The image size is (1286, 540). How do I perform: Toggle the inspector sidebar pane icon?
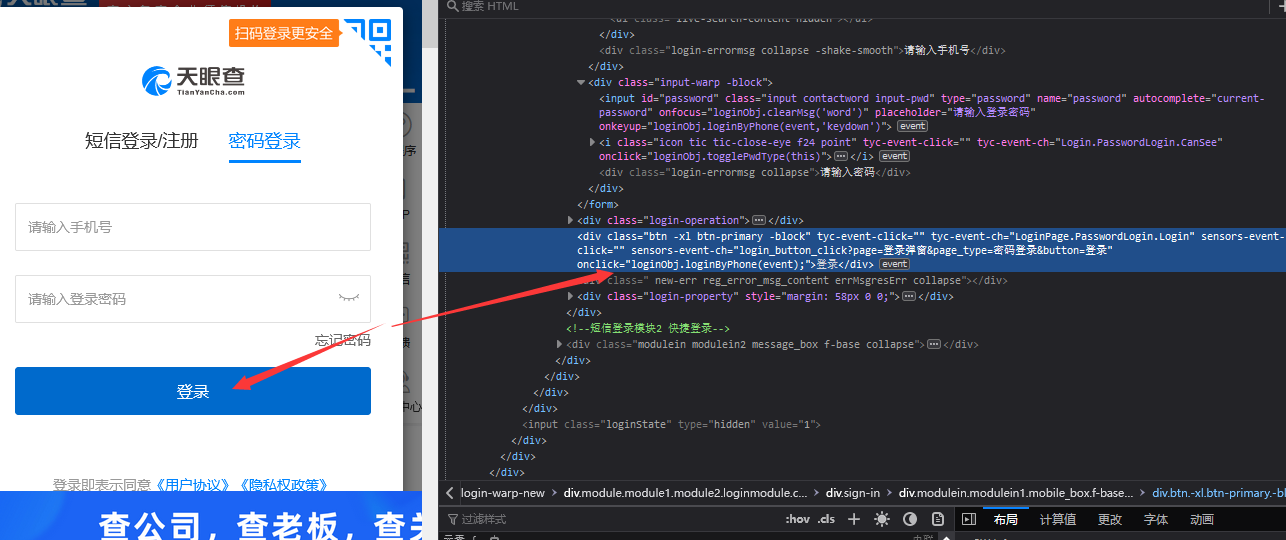(x=968, y=520)
